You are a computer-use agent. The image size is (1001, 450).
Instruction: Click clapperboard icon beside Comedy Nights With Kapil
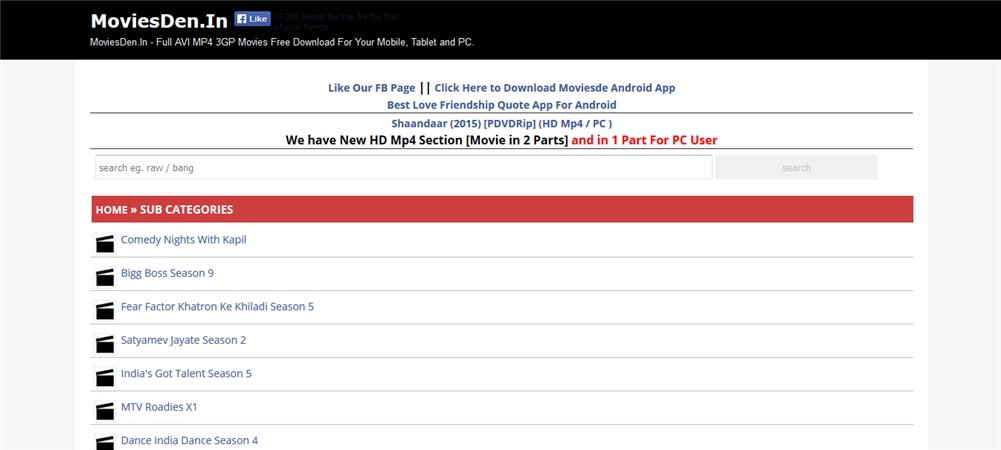[105, 244]
